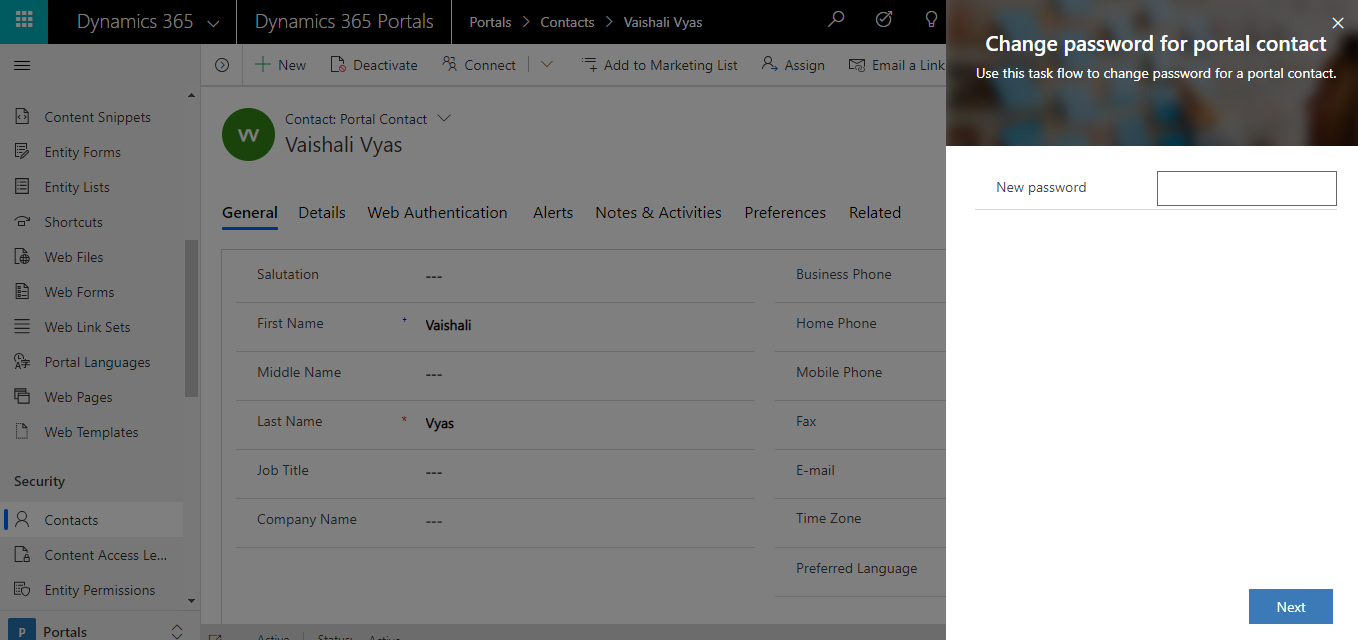Image resolution: width=1358 pixels, height=640 pixels.
Task: Click the Dynamics 365 Portals title
Action: [344, 22]
